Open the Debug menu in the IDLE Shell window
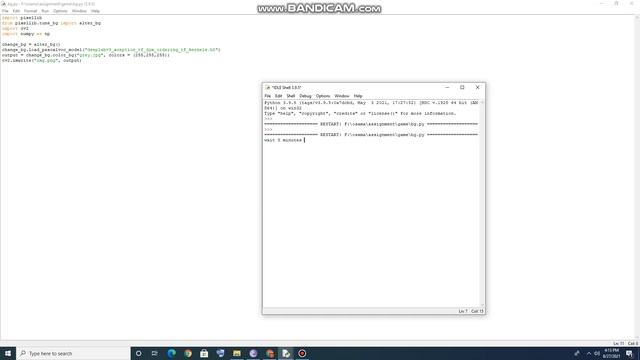The height and width of the screenshot is (360, 640). (305, 96)
